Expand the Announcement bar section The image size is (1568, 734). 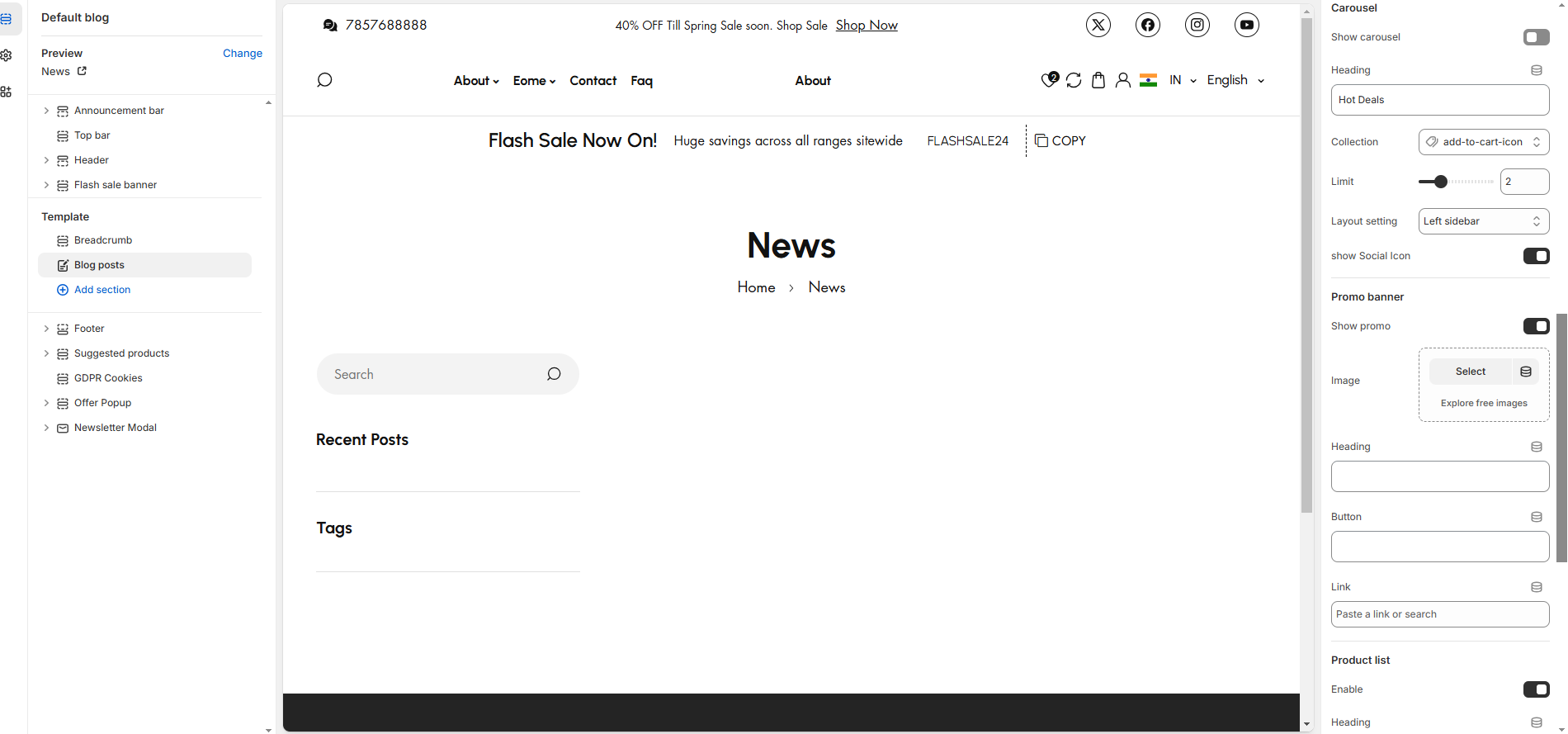point(46,111)
